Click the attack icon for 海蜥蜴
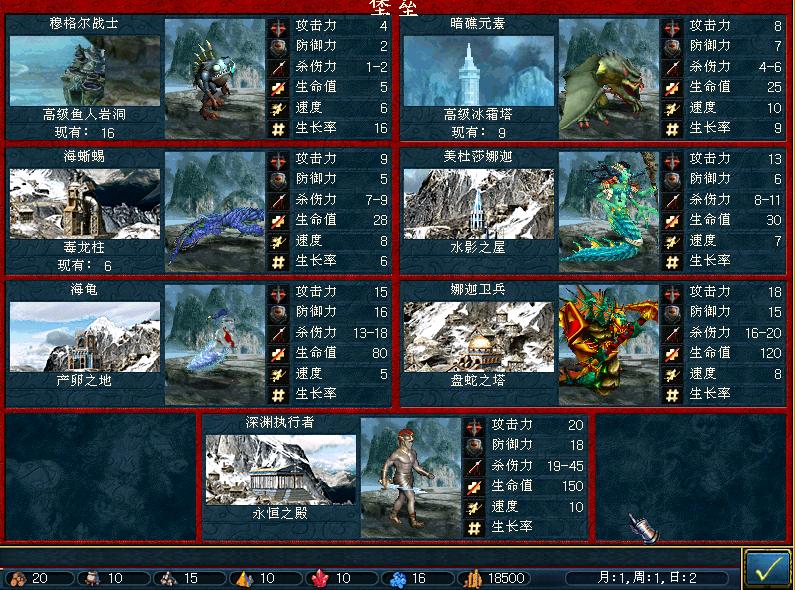 point(278,159)
